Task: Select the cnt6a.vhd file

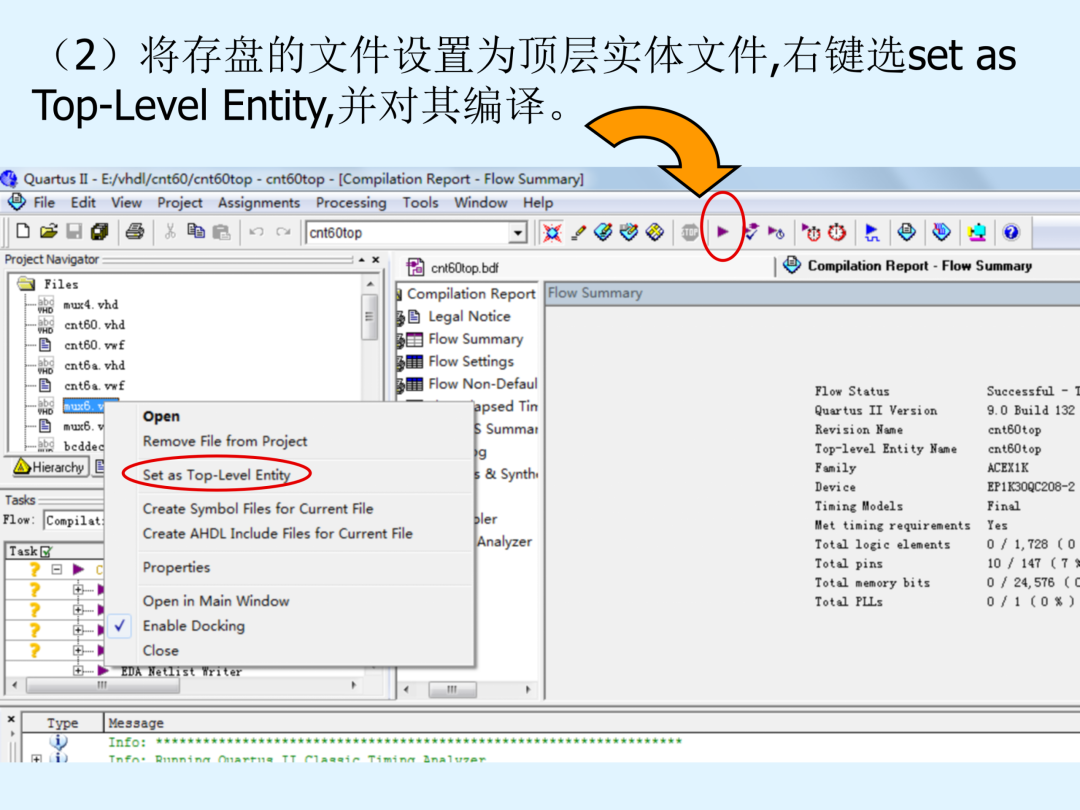Action: click(94, 365)
